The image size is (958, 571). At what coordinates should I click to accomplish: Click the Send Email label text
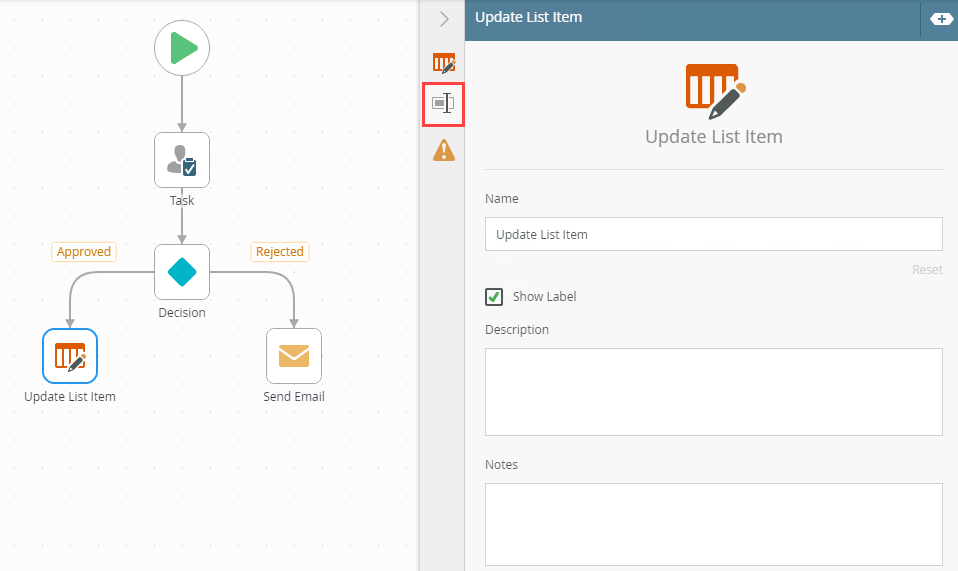pos(294,397)
